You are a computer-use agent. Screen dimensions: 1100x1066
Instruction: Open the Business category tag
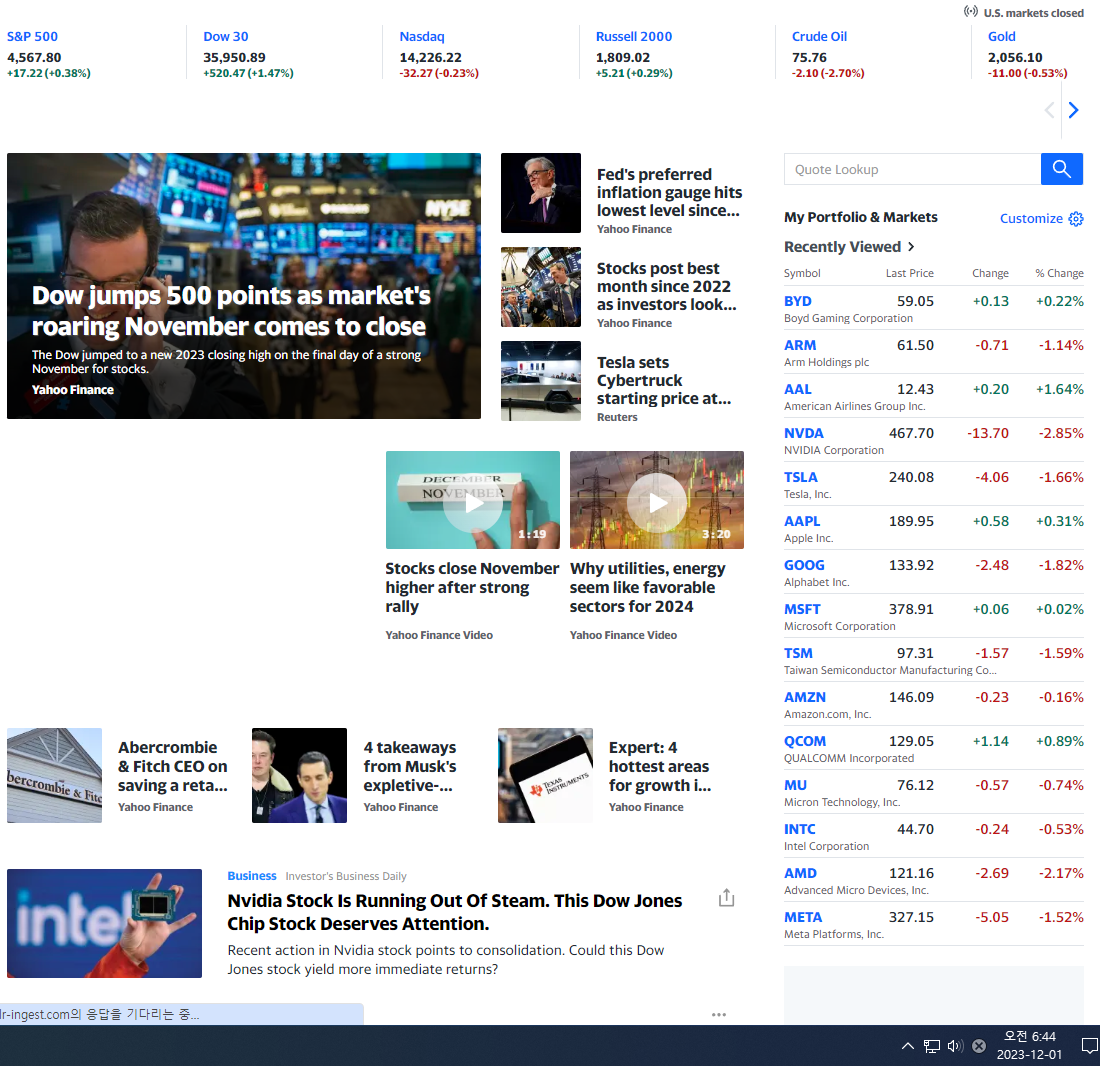pyautogui.click(x=252, y=876)
